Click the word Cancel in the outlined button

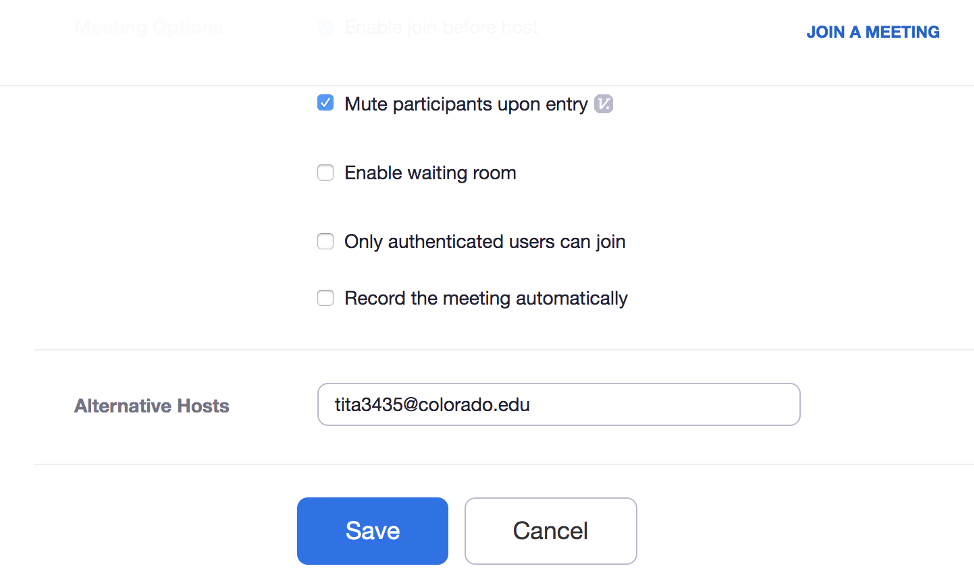point(550,531)
